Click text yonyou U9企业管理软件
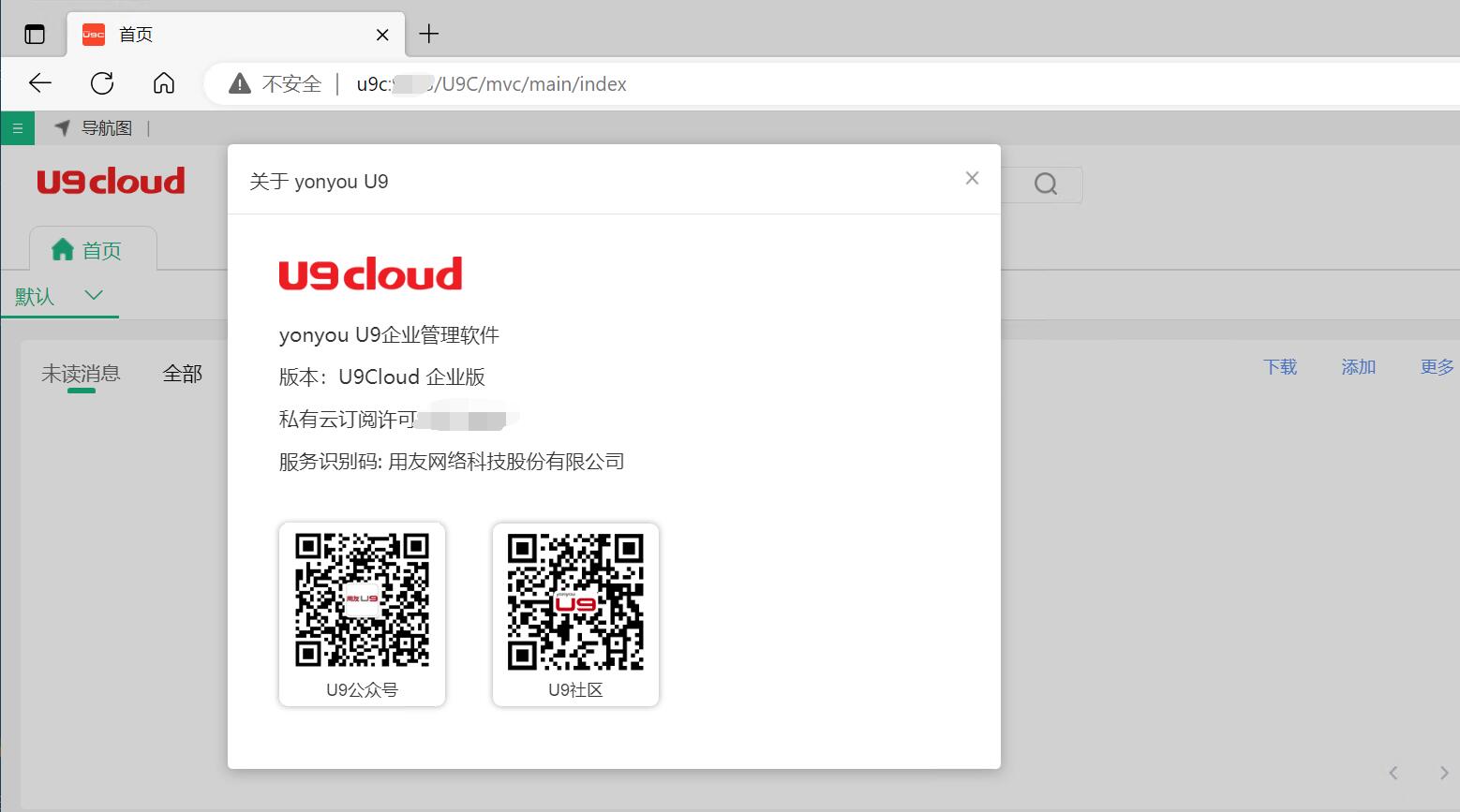1460x812 pixels. click(x=389, y=334)
